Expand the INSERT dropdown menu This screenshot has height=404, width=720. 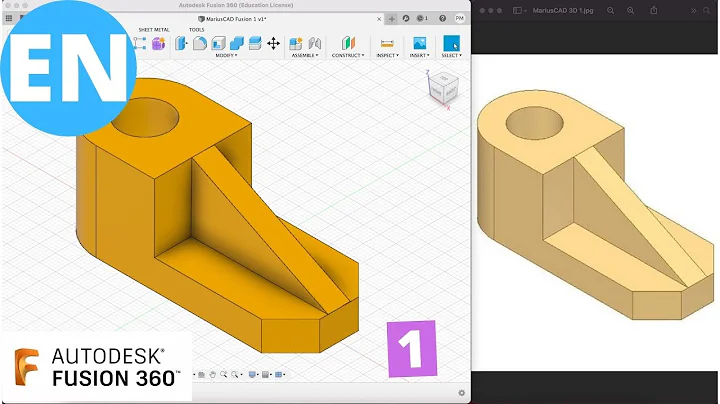tap(420, 56)
